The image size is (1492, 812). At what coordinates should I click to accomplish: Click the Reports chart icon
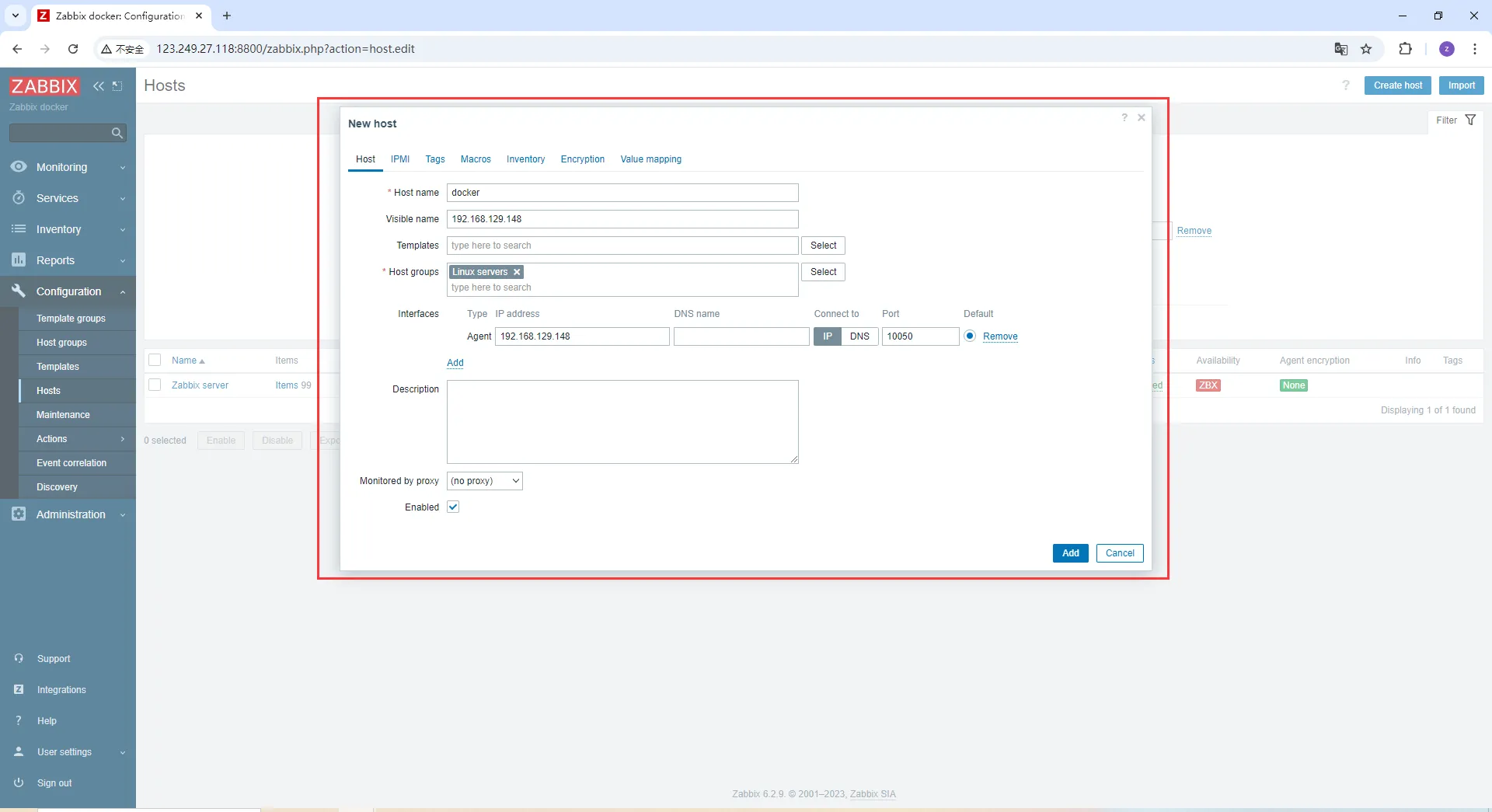coord(19,260)
